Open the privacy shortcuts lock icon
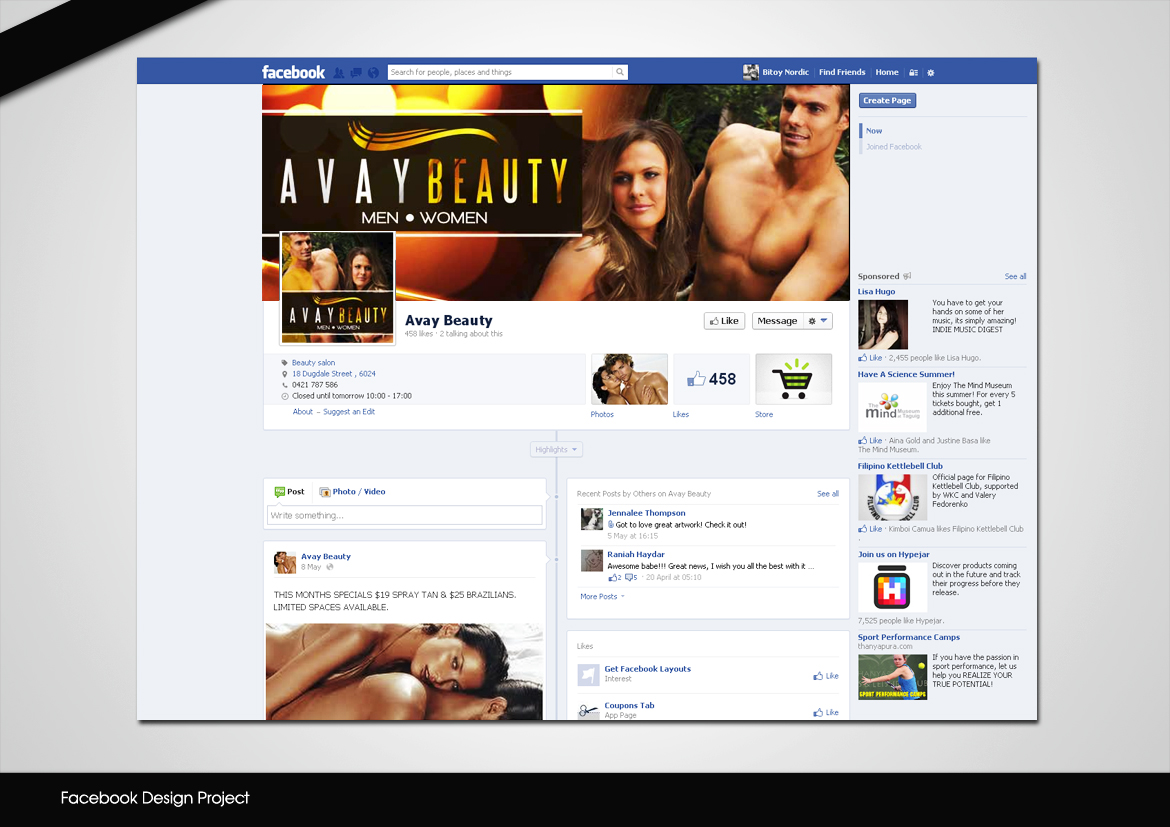The width and height of the screenshot is (1170, 827). click(913, 71)
